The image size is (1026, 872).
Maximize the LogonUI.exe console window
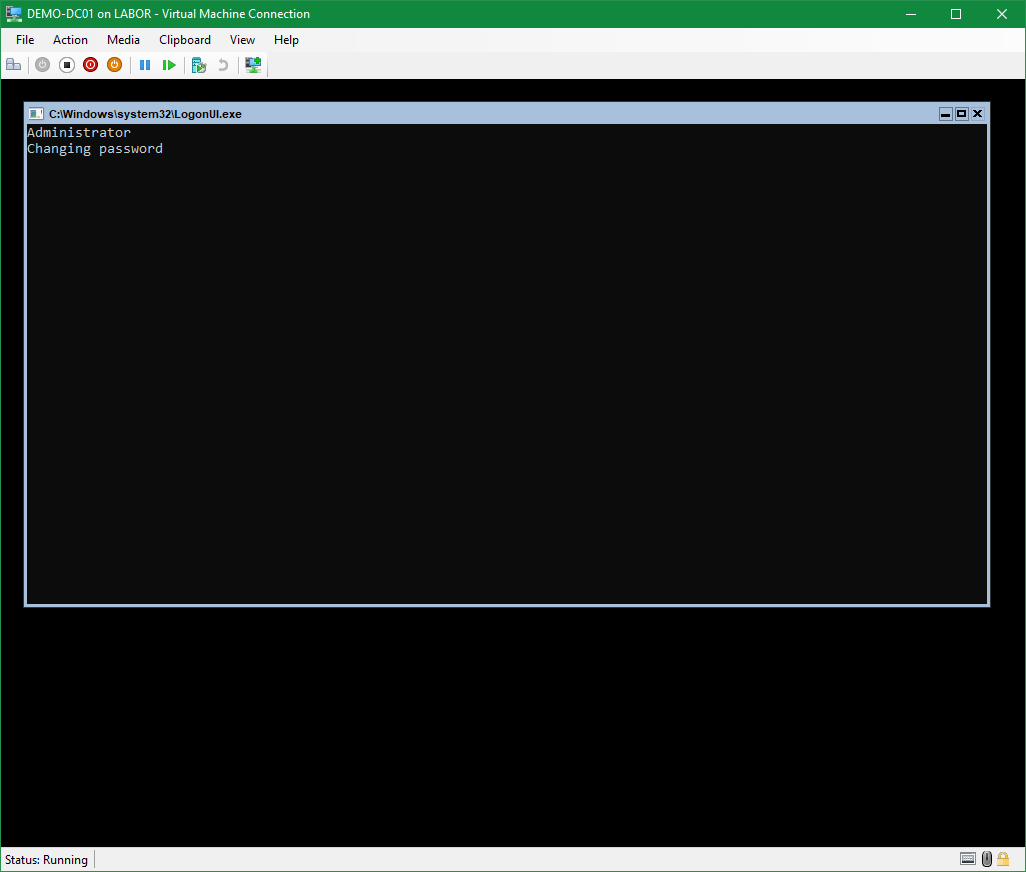coord(961,114)
